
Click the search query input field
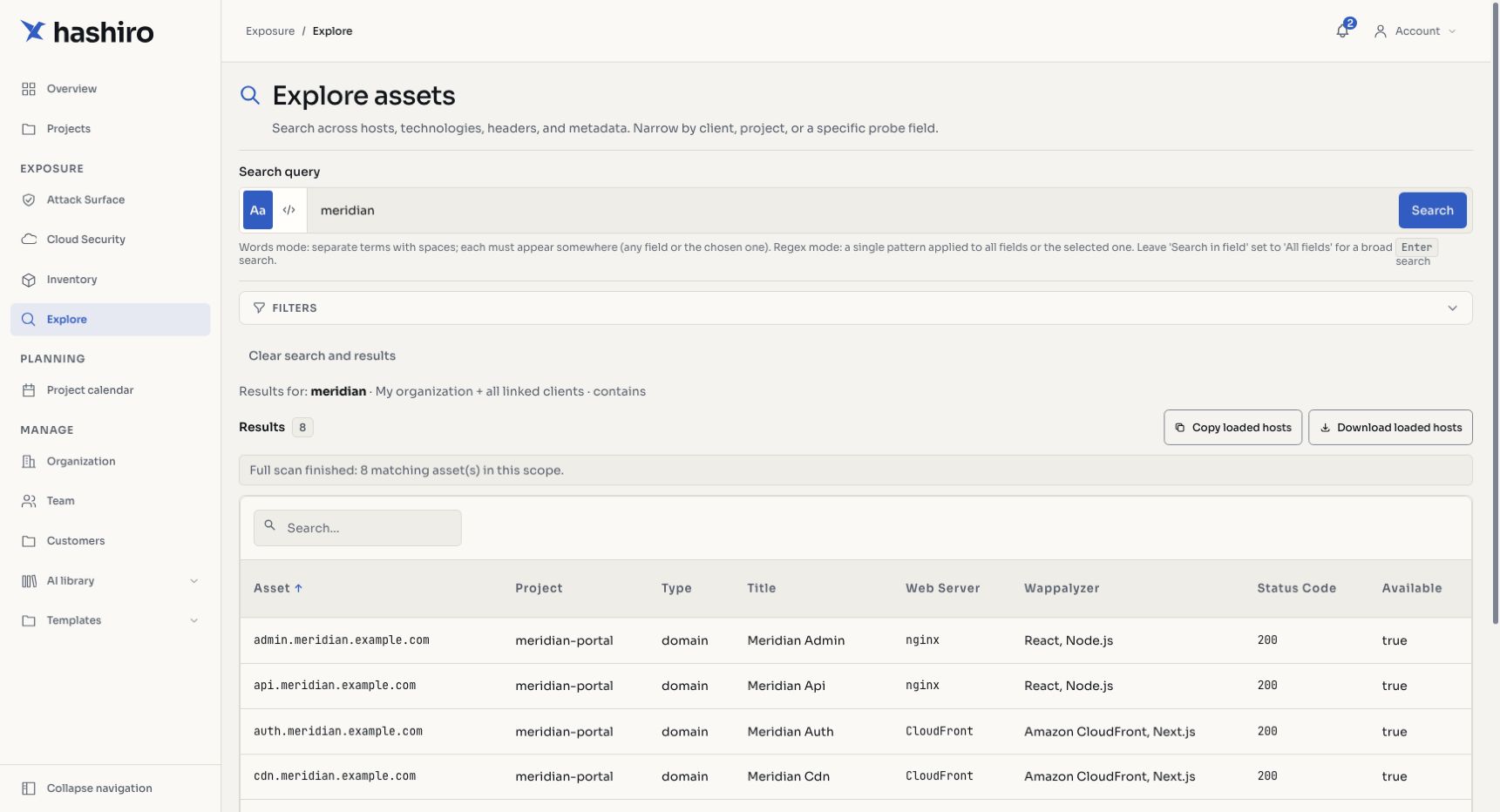pos(852,210)
